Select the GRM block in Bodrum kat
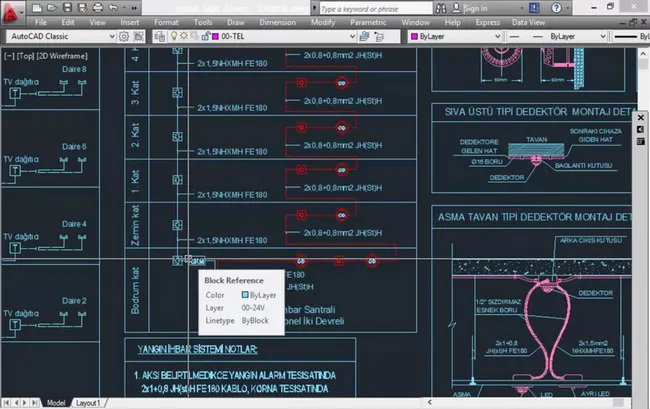 [198, 261]
